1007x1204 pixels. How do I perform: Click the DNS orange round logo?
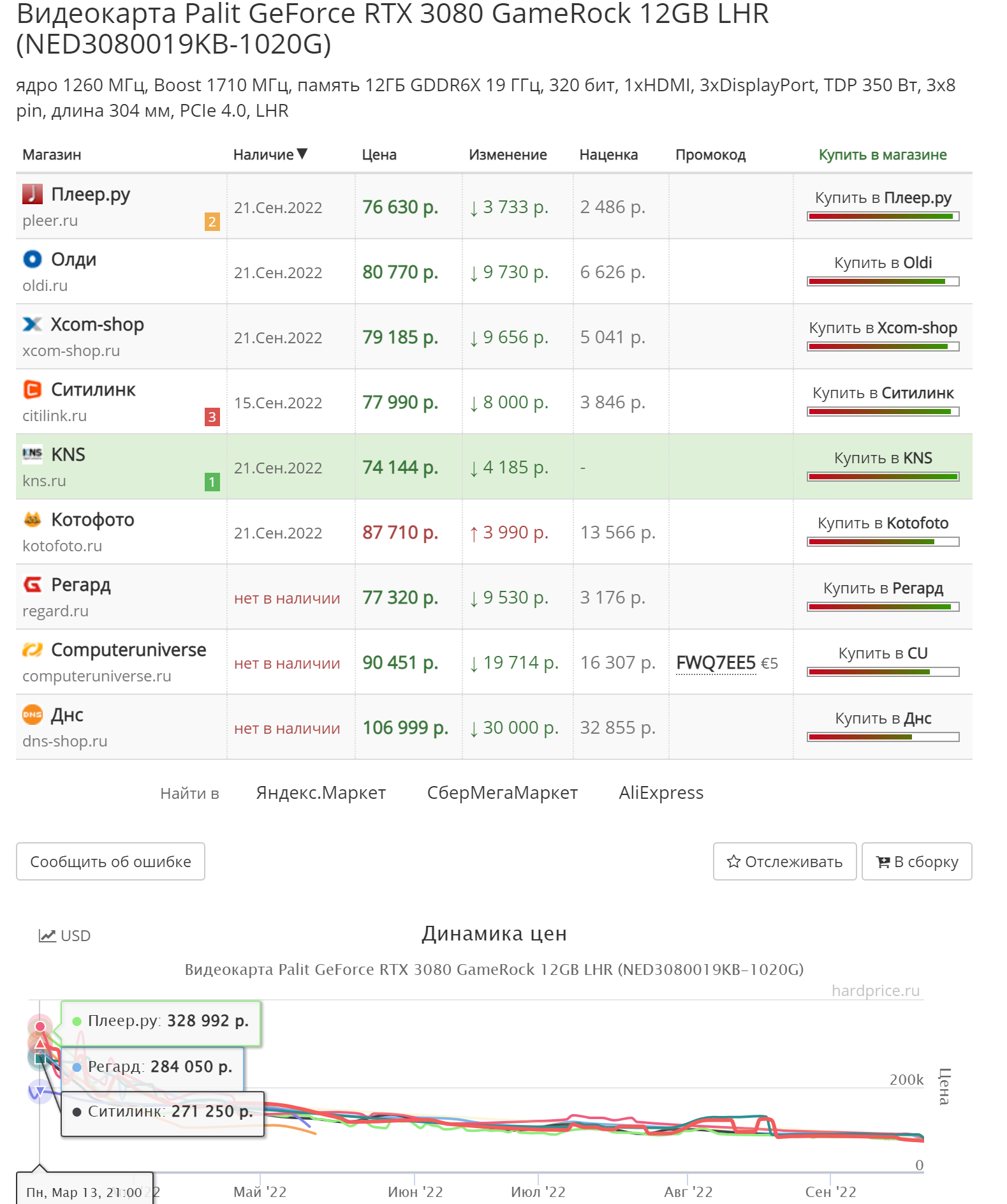tap(33, 715)
